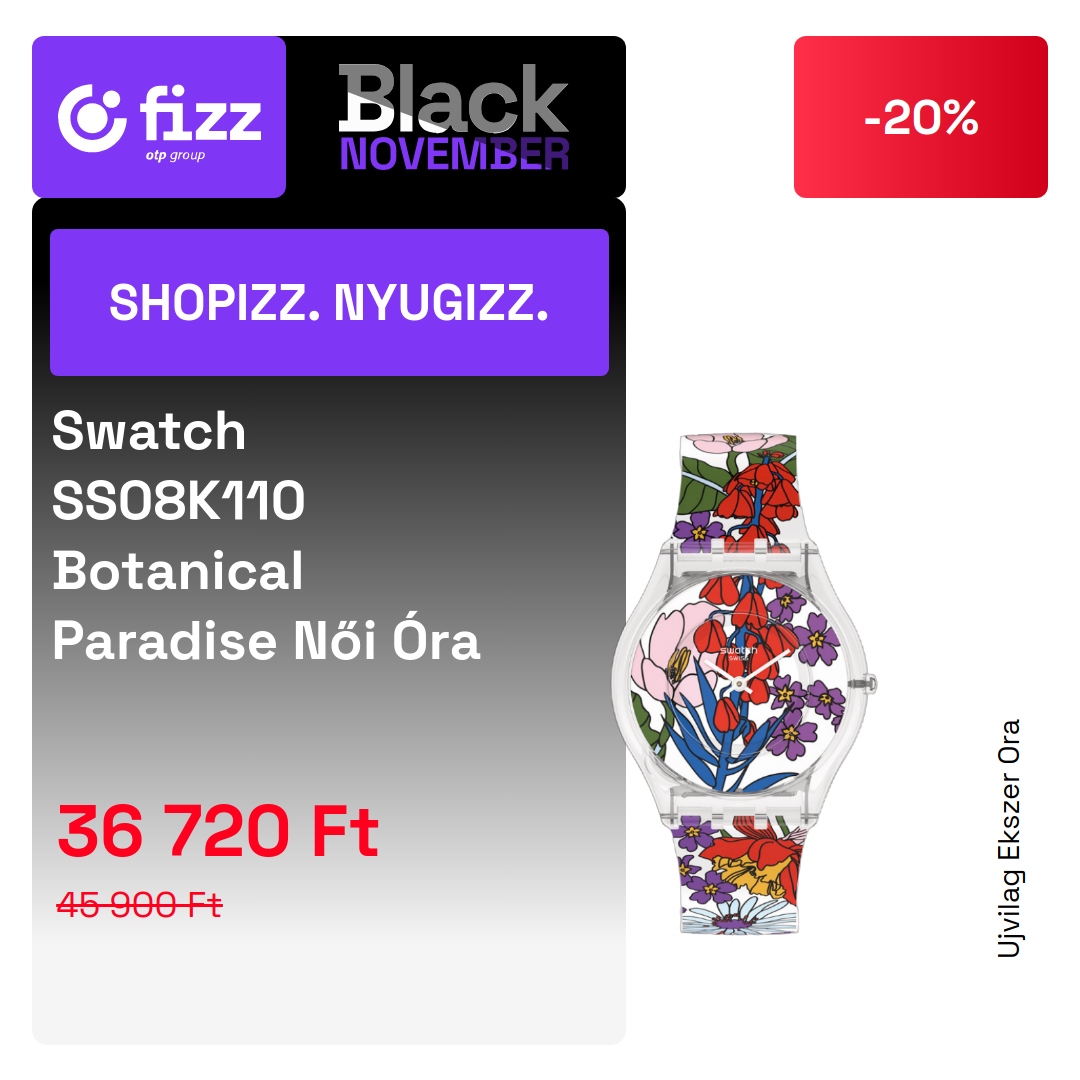This screenshot has height=1080, width=1080.
Task: Click the lower floral watch strap
Action: 738,875
